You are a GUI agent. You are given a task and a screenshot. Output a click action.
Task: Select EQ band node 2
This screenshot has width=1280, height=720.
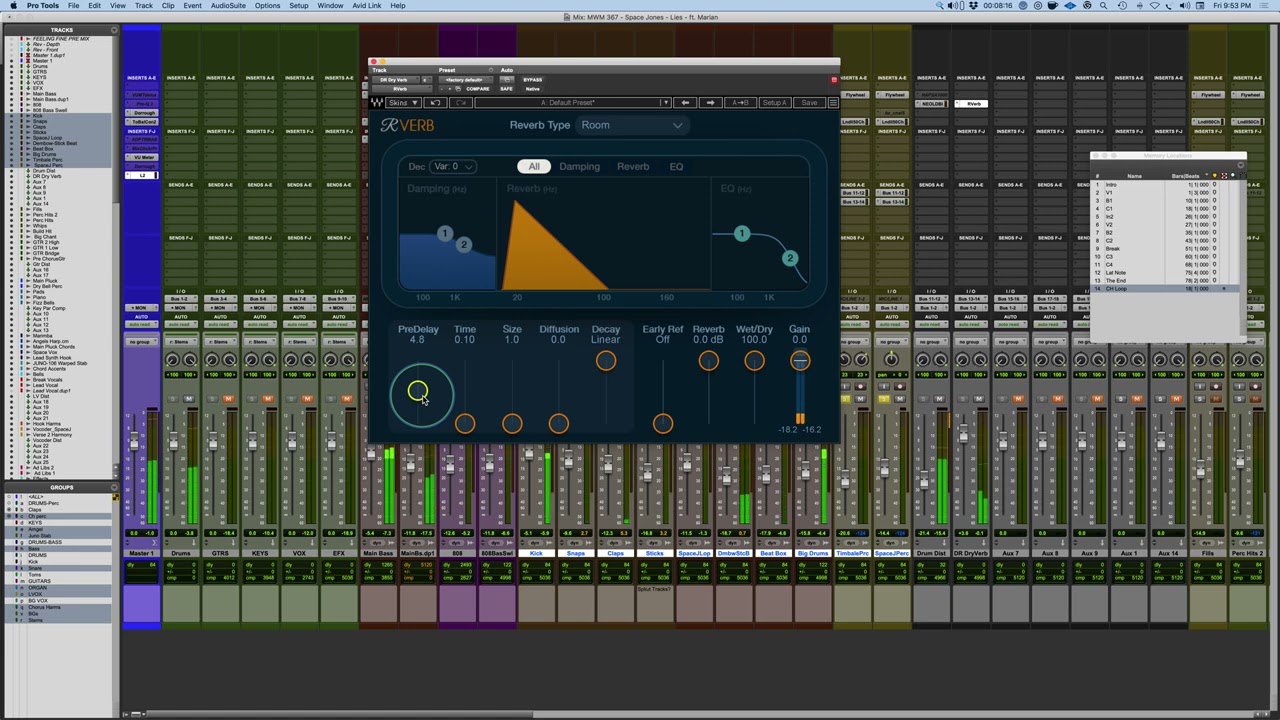pyautogui.click(x=789, y=259)
